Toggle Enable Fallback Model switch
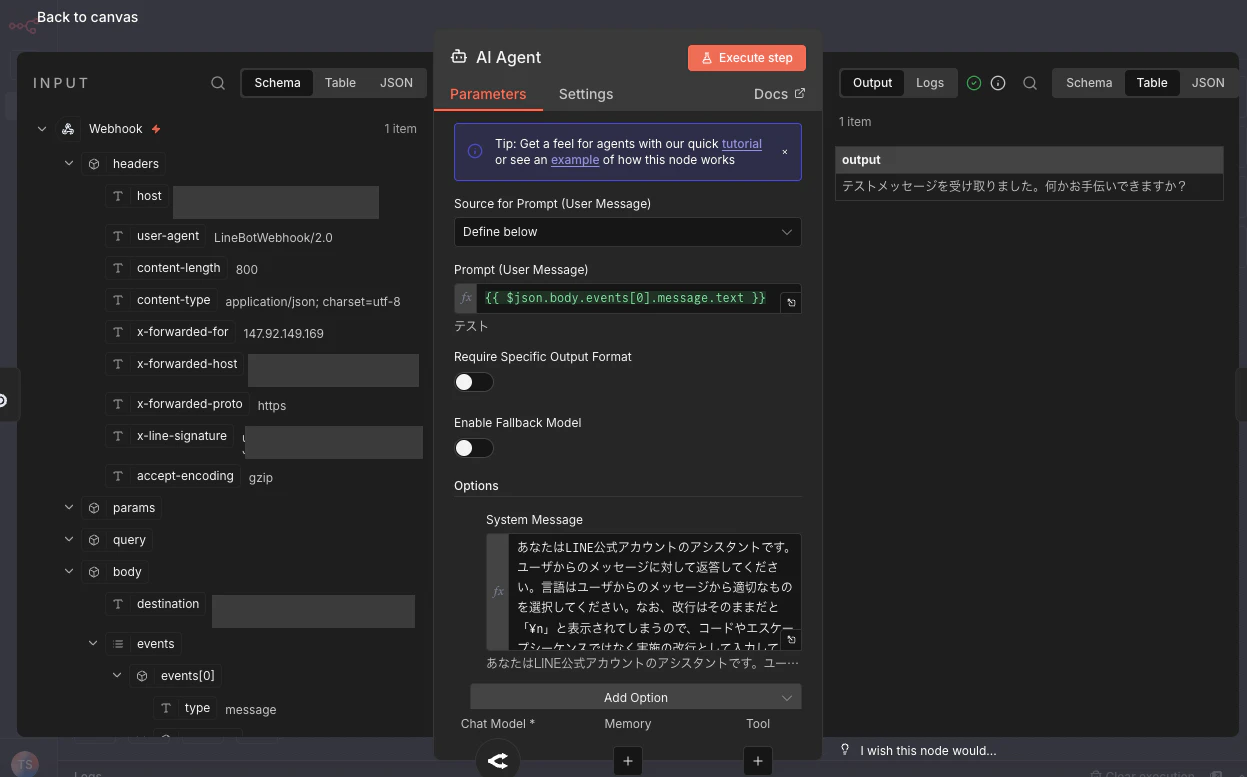1247x777 pixels. [x=473, y=448]
